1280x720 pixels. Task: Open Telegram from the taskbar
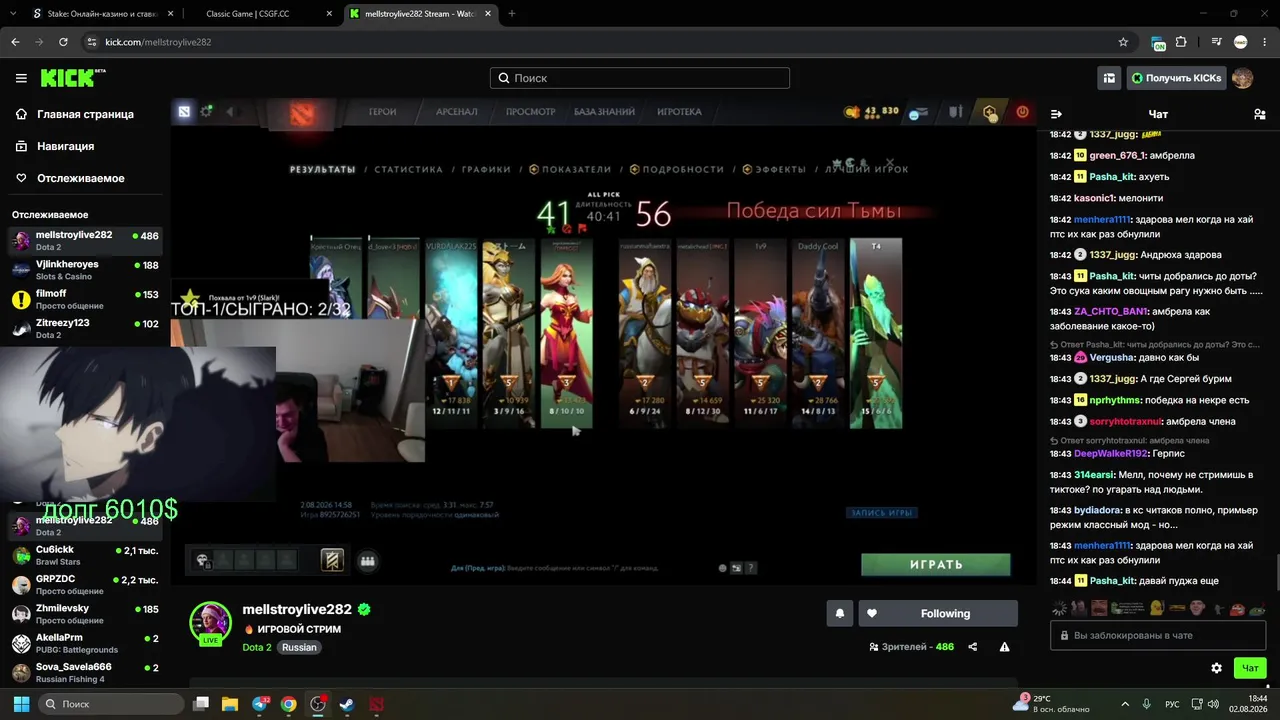tap(260, 704)
